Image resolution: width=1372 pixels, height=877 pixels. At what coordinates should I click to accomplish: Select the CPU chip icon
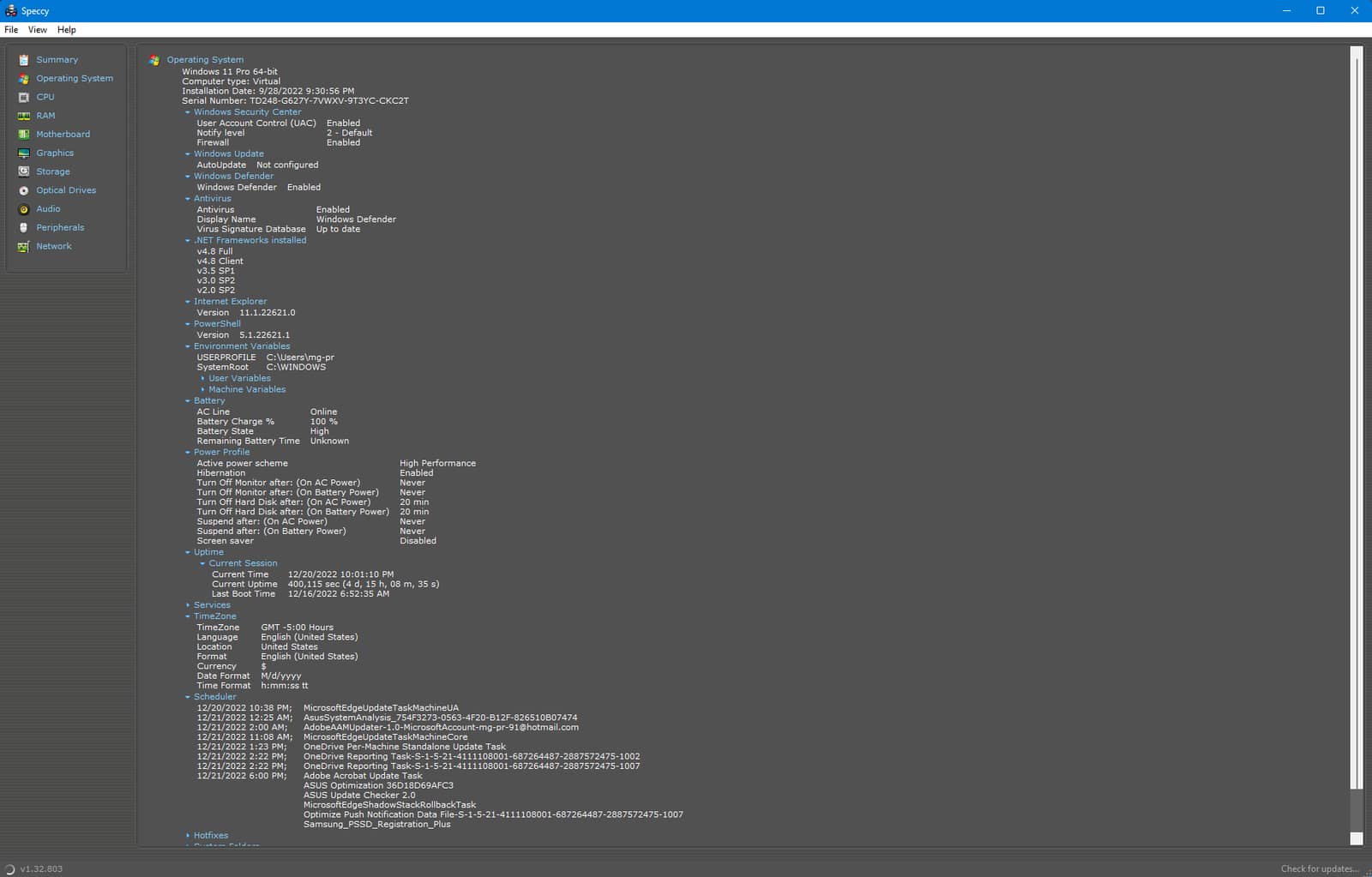[x=24, y=98]
